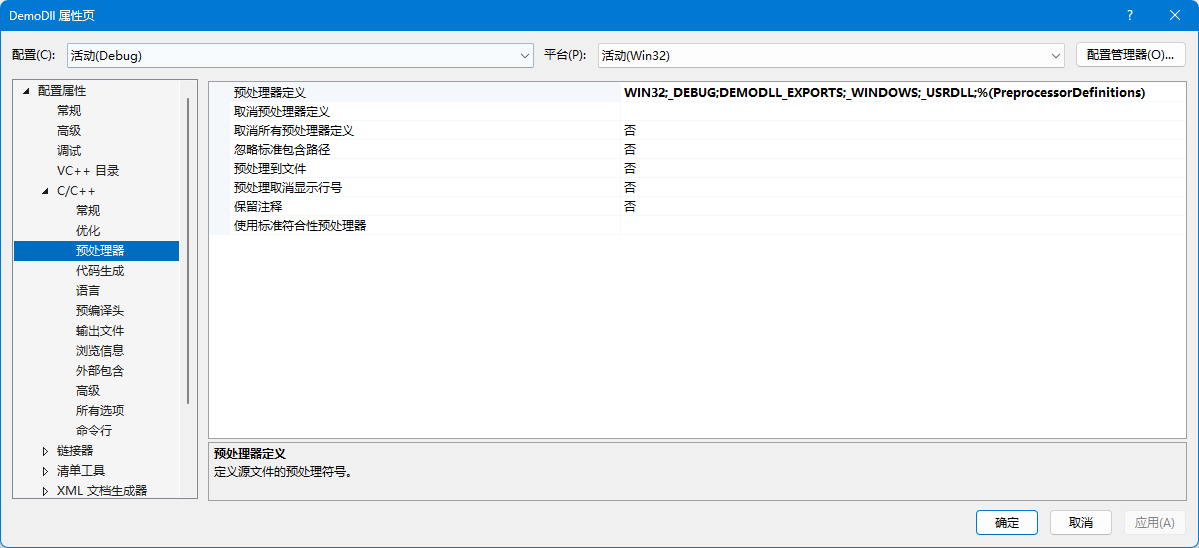Click the 预处理器定义 value field
Viewport: 1199px width, 548px height.
[900, 92]
